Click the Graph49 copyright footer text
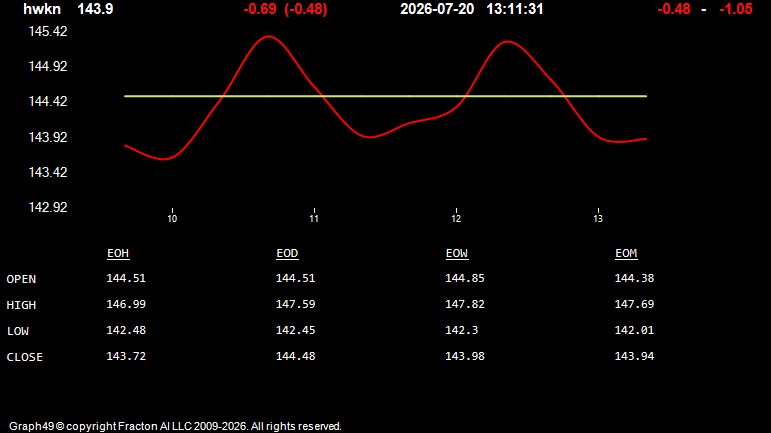This screenshot has width=771, height=433. coord(175,426)
